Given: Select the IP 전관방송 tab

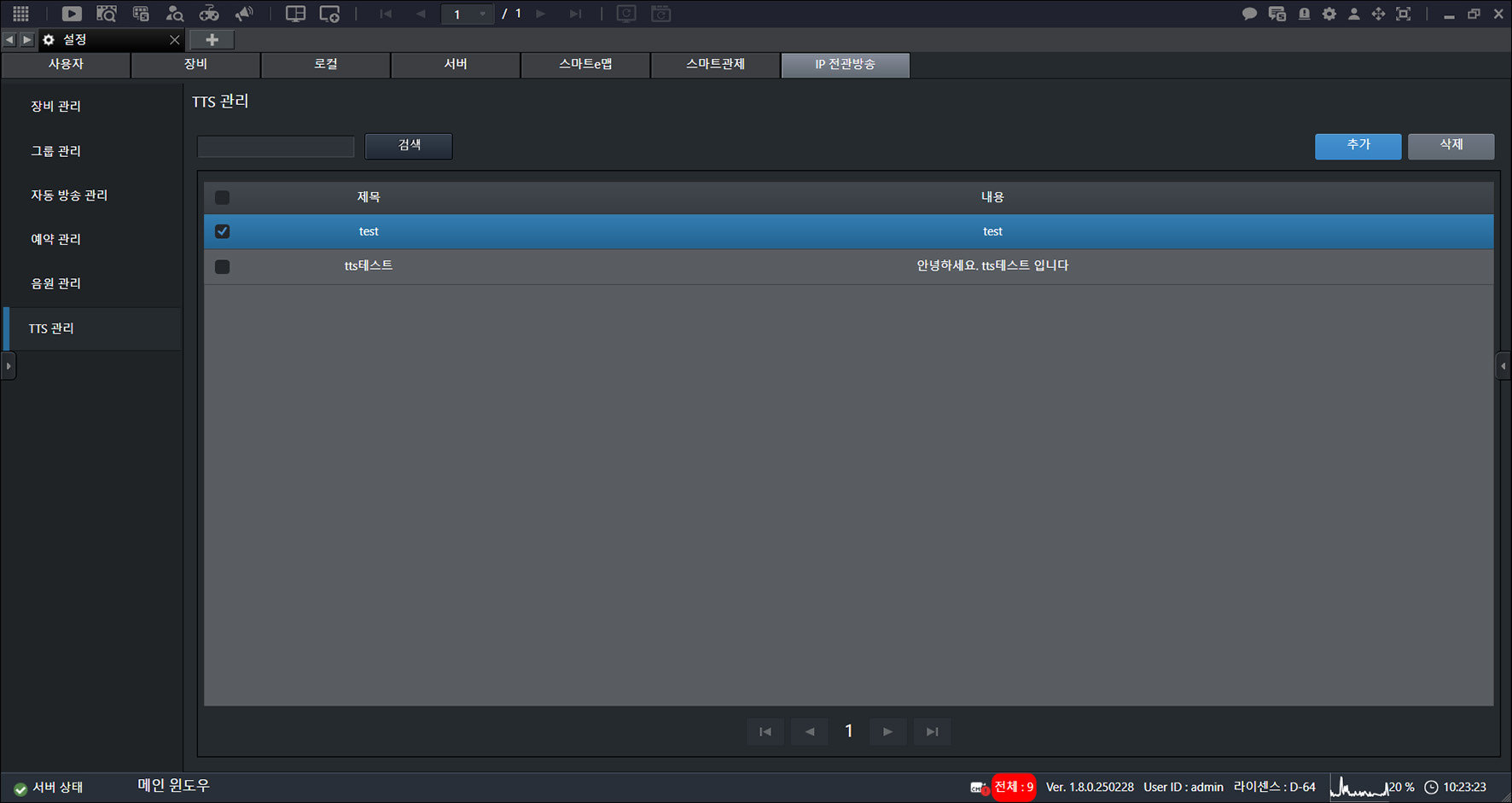Looking at the screenshot, I should pos(845,65).
